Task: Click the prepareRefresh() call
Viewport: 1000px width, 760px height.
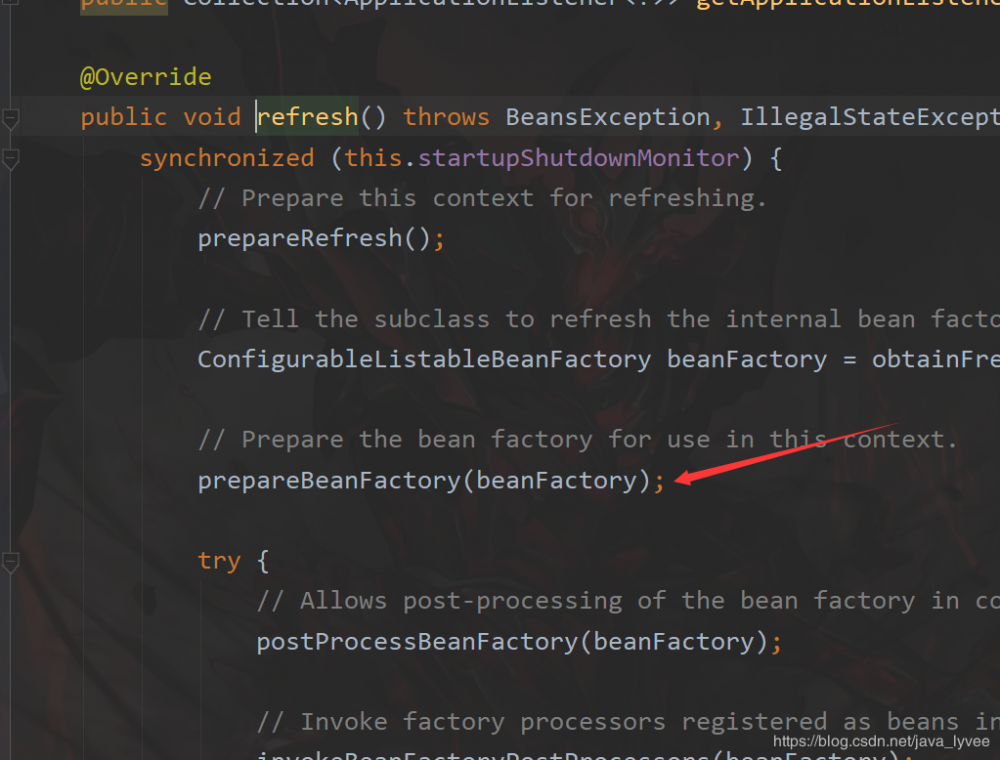Action: (x=321, y=238)
